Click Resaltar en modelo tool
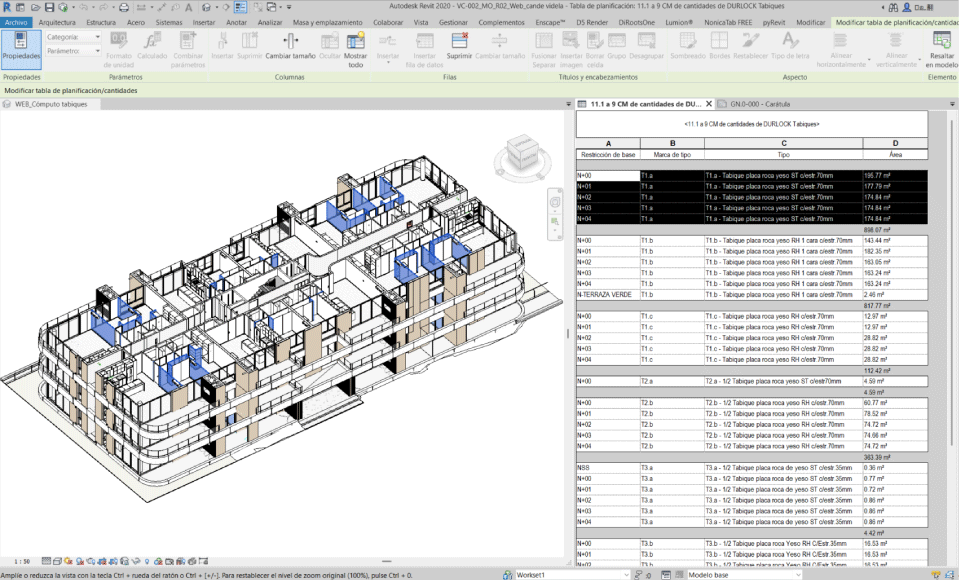 click(941, 49)
